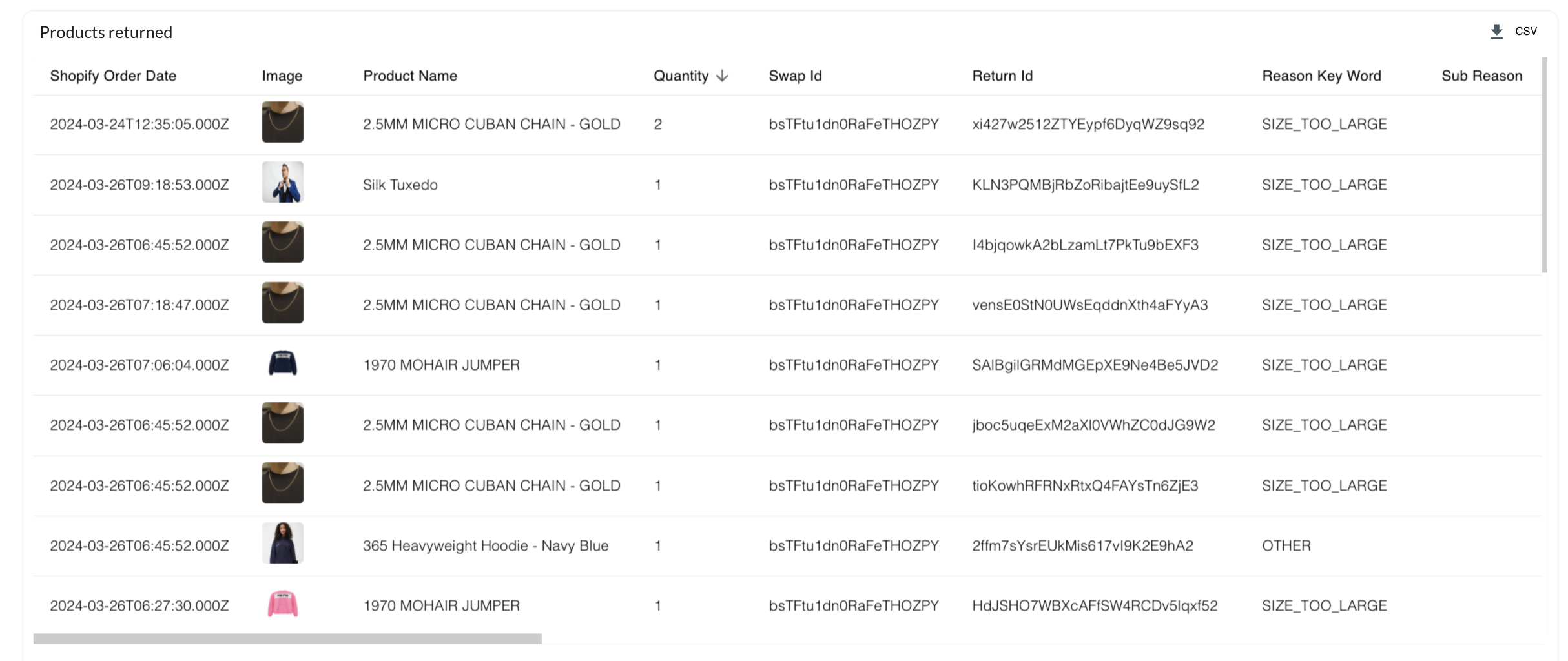Viewport: 1568px width, 661px height.
Task: Click the vertical scrollbar beside the table
Action: click(x=1544, y=165)
